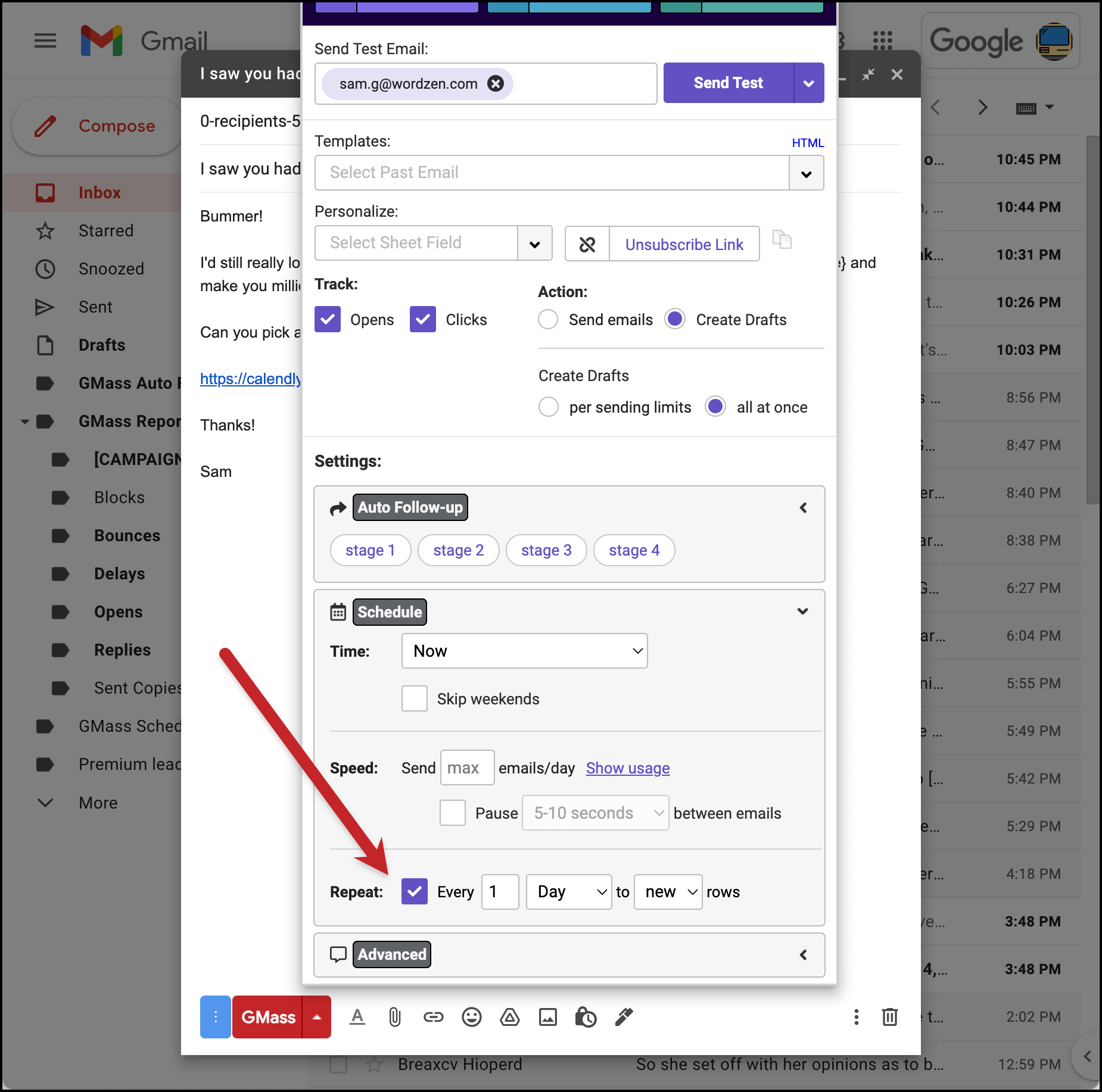The height and width of the screenshot is (1092, 1102).
Task: Click the Auto Follow-up arrow icon
Action: 338,508
